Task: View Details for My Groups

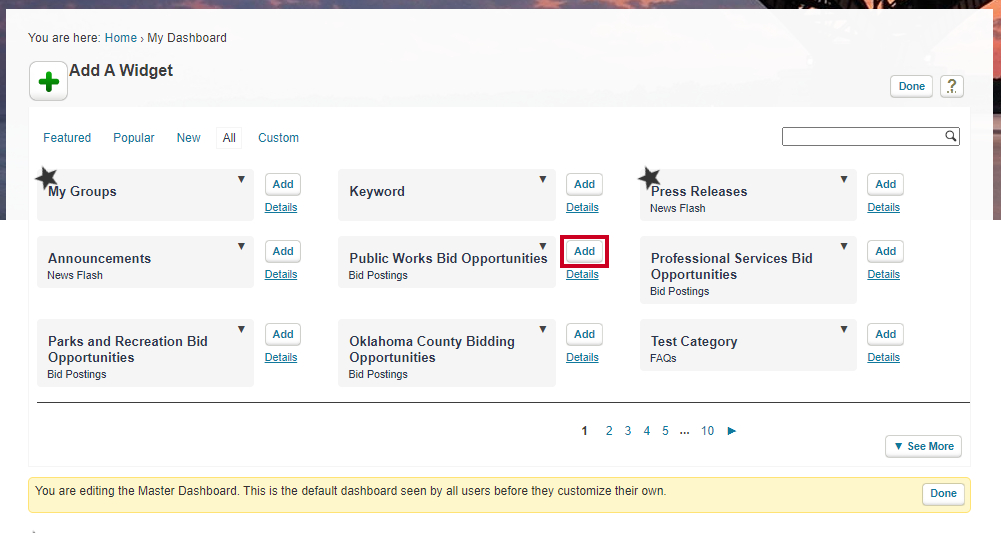Action: 281,207
